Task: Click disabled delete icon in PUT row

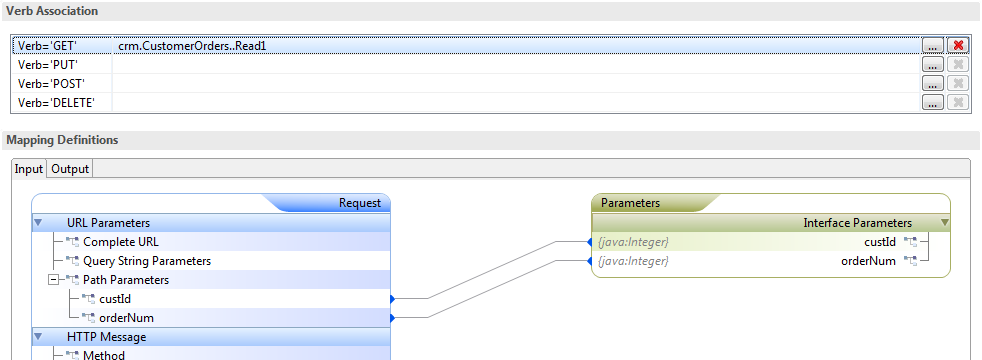Action: [958, 64]
